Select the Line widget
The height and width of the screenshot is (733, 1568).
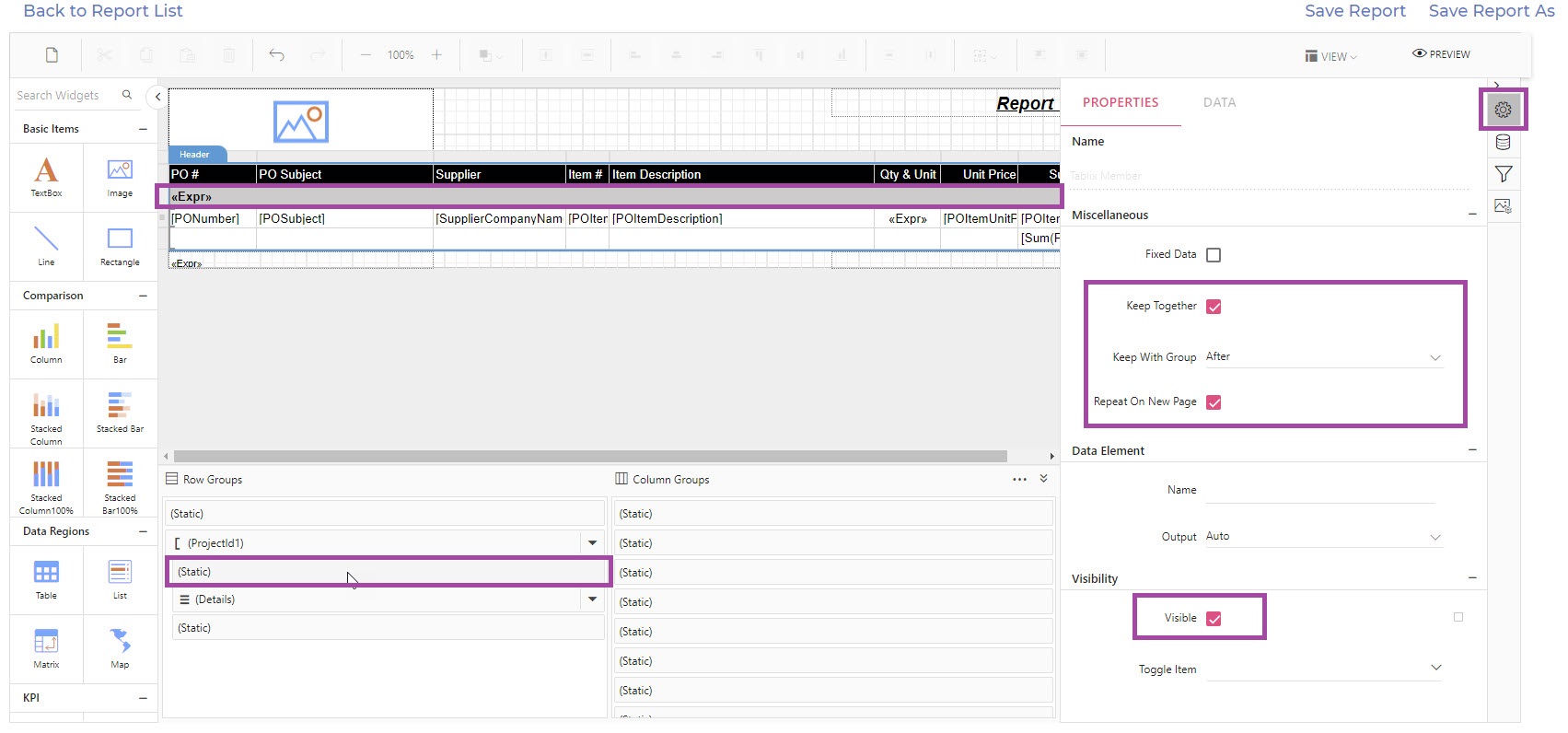coord(46,246)
